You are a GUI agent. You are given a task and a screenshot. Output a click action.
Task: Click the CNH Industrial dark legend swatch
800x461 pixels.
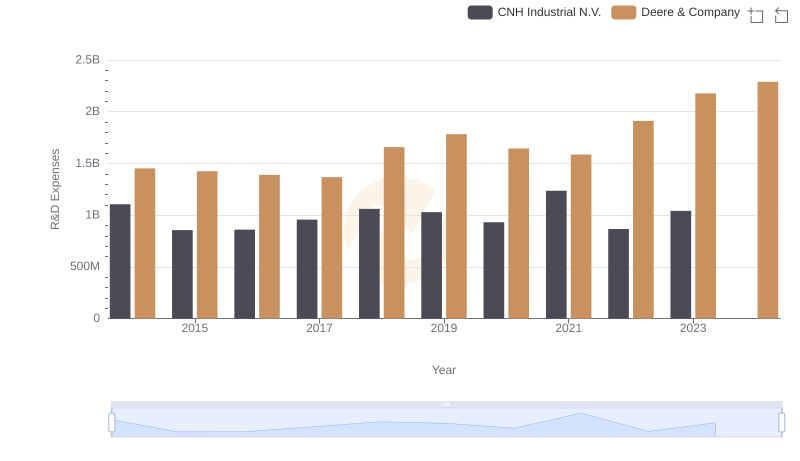[480, 12]
